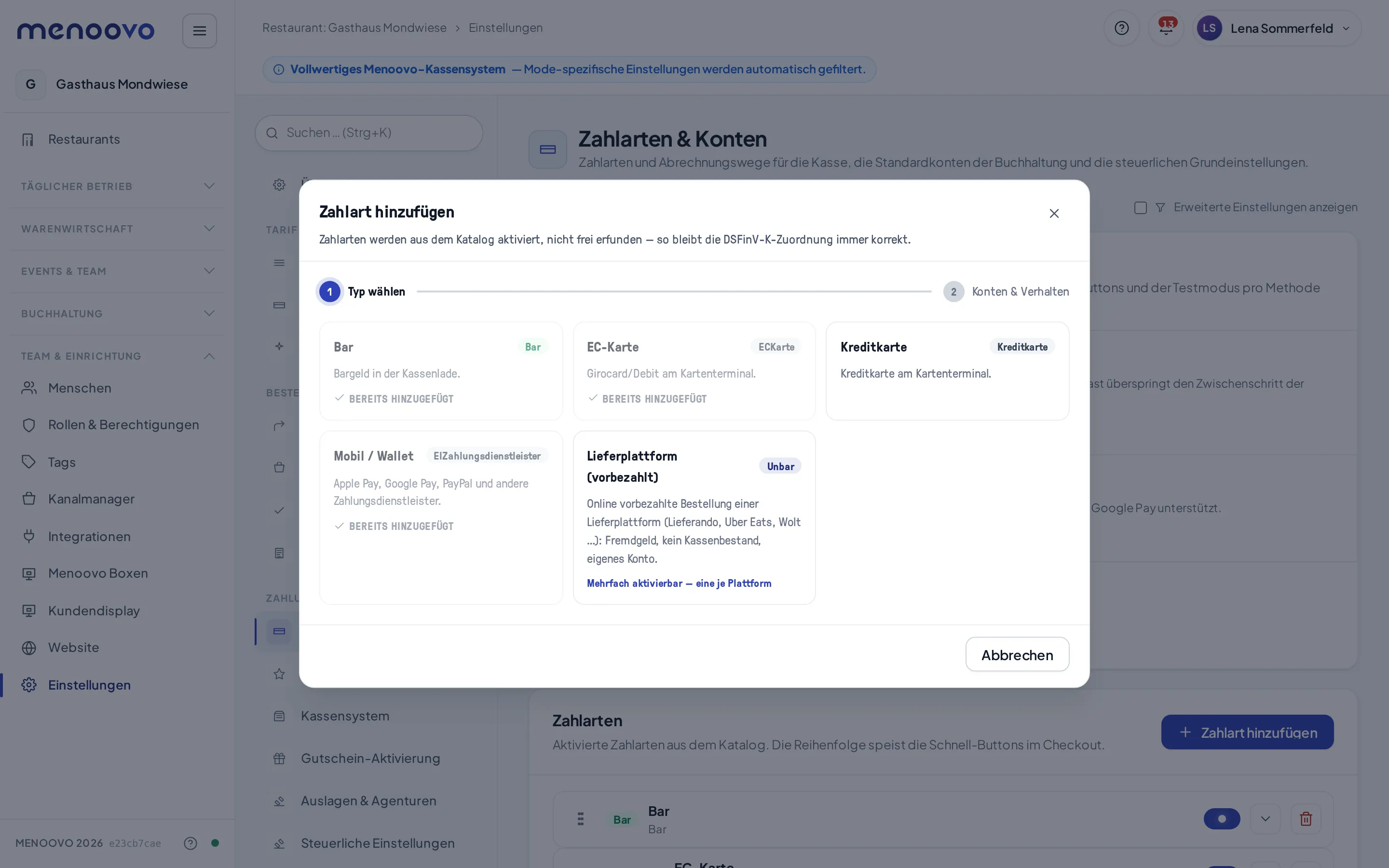This screenshot has height=868, width=1389.
Task: Click the Kanalmanager bag icon
Action: point(29,499)
